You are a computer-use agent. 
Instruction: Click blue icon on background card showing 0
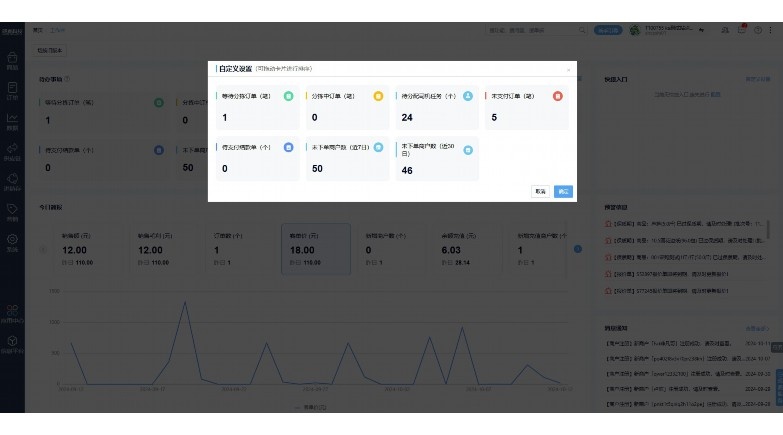(159, 150)
